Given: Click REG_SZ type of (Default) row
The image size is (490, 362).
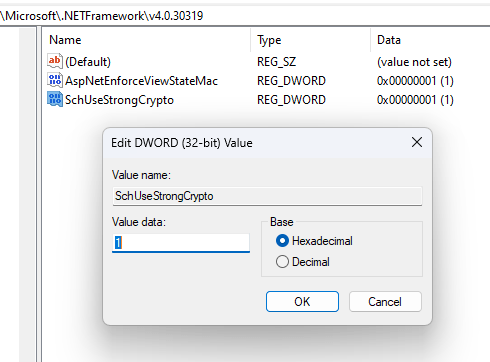Looking at the screenshot, I should 276,62.
